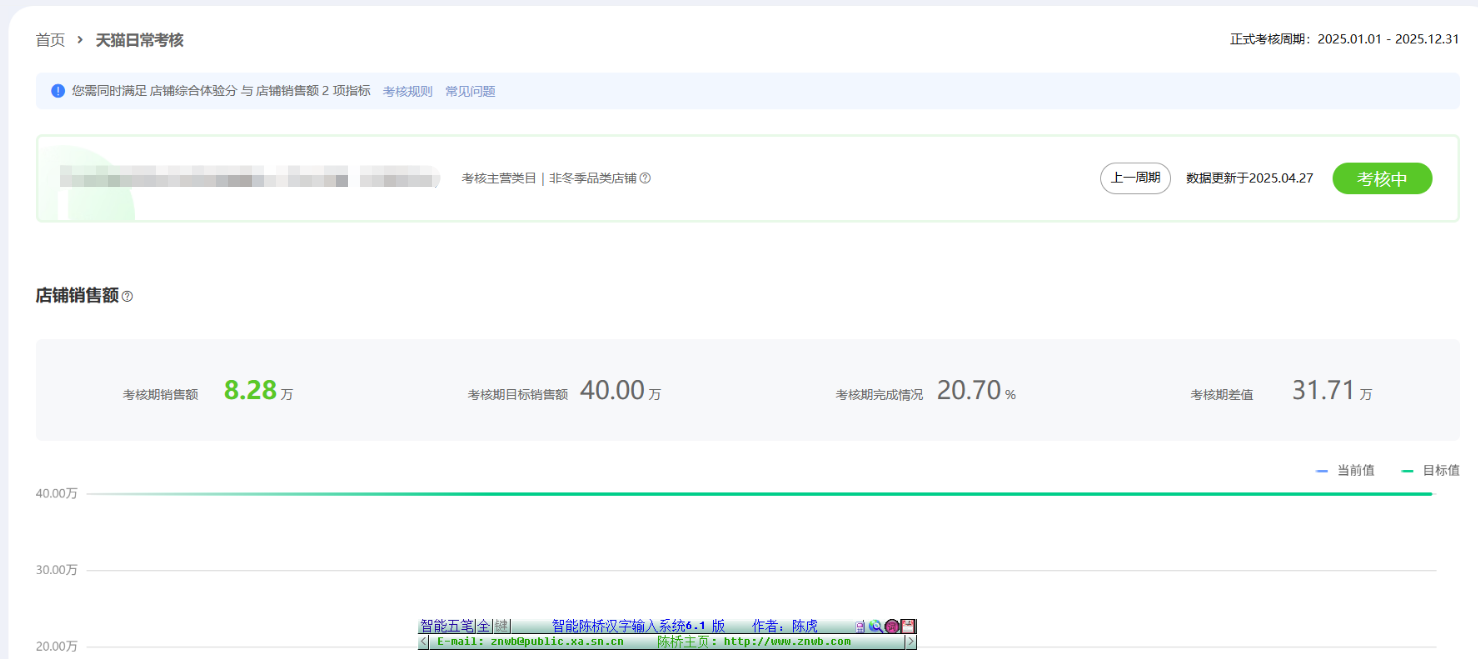
Task: Click help icon next to 店铺销售额 heading
Action: click(x=127, y=297)
